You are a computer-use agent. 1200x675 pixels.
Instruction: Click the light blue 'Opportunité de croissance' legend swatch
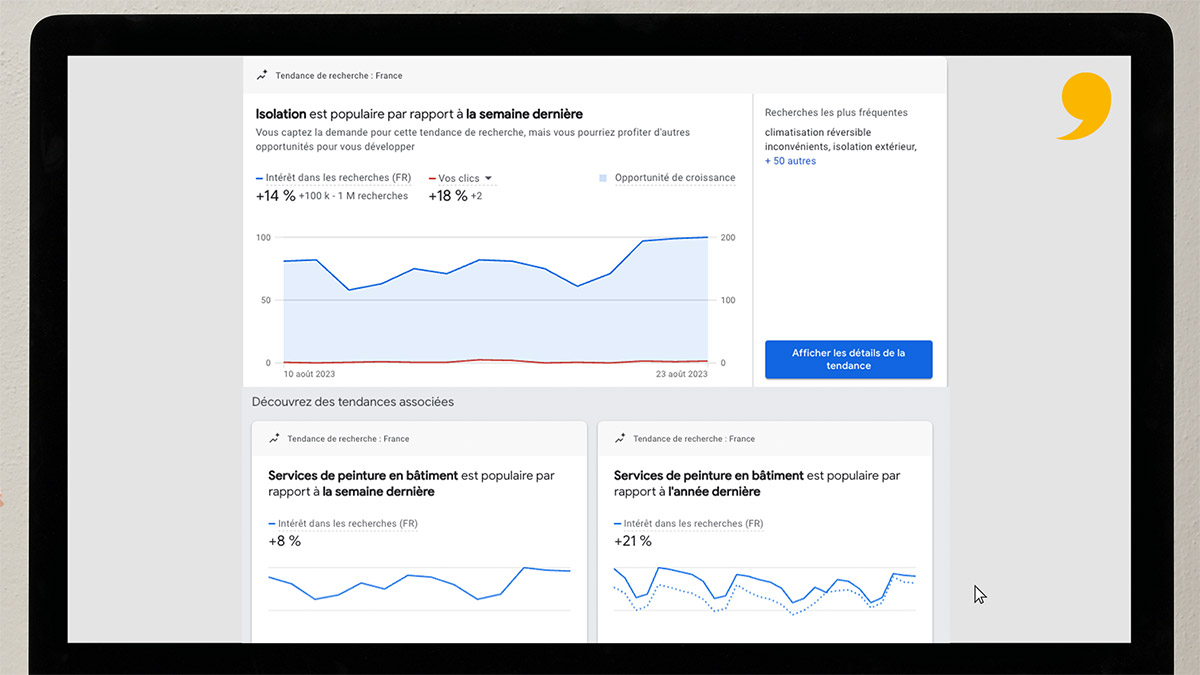tap(603, 178)
